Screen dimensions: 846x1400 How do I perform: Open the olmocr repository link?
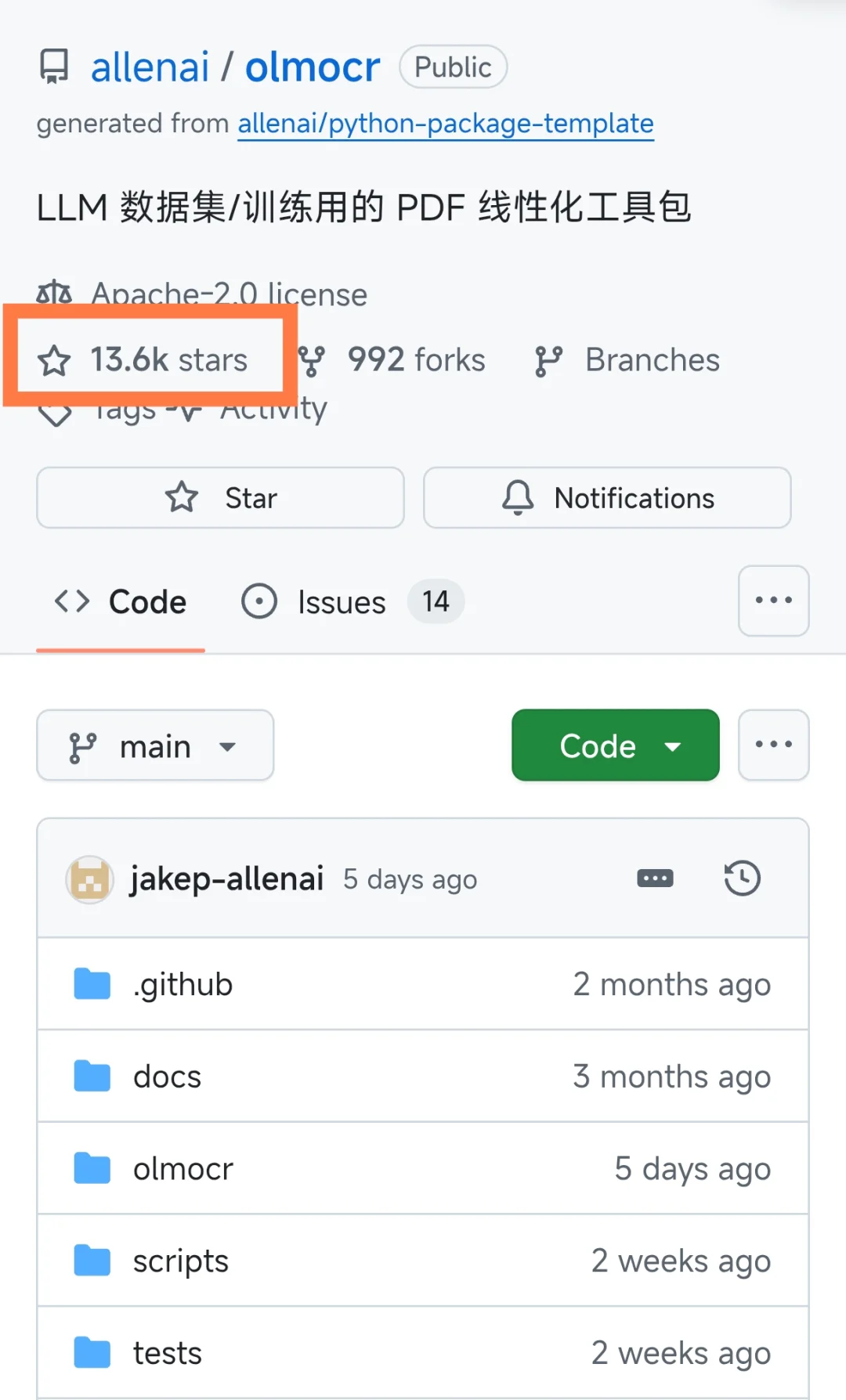(x=313, y=67)
